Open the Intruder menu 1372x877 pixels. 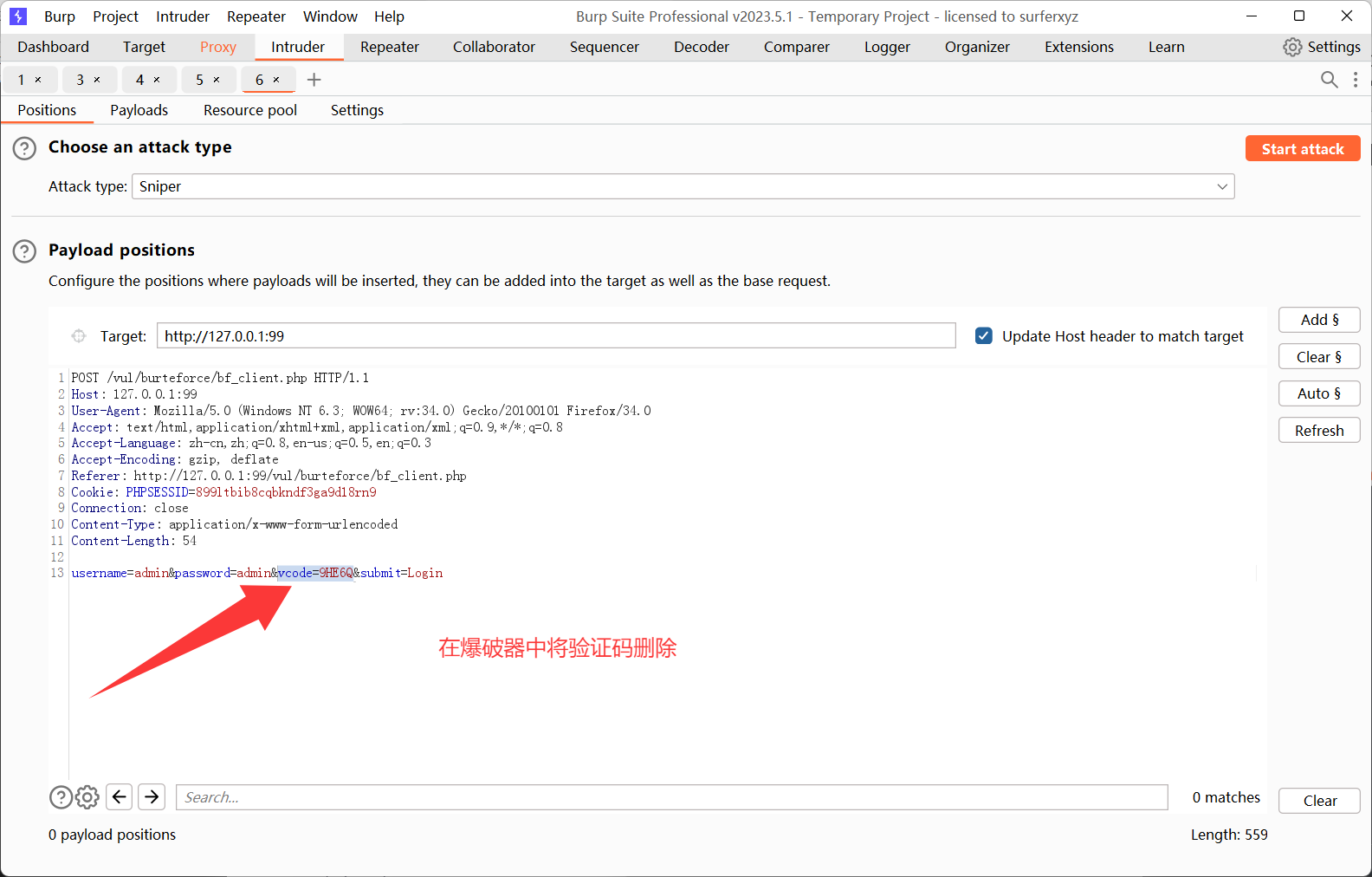183,16
